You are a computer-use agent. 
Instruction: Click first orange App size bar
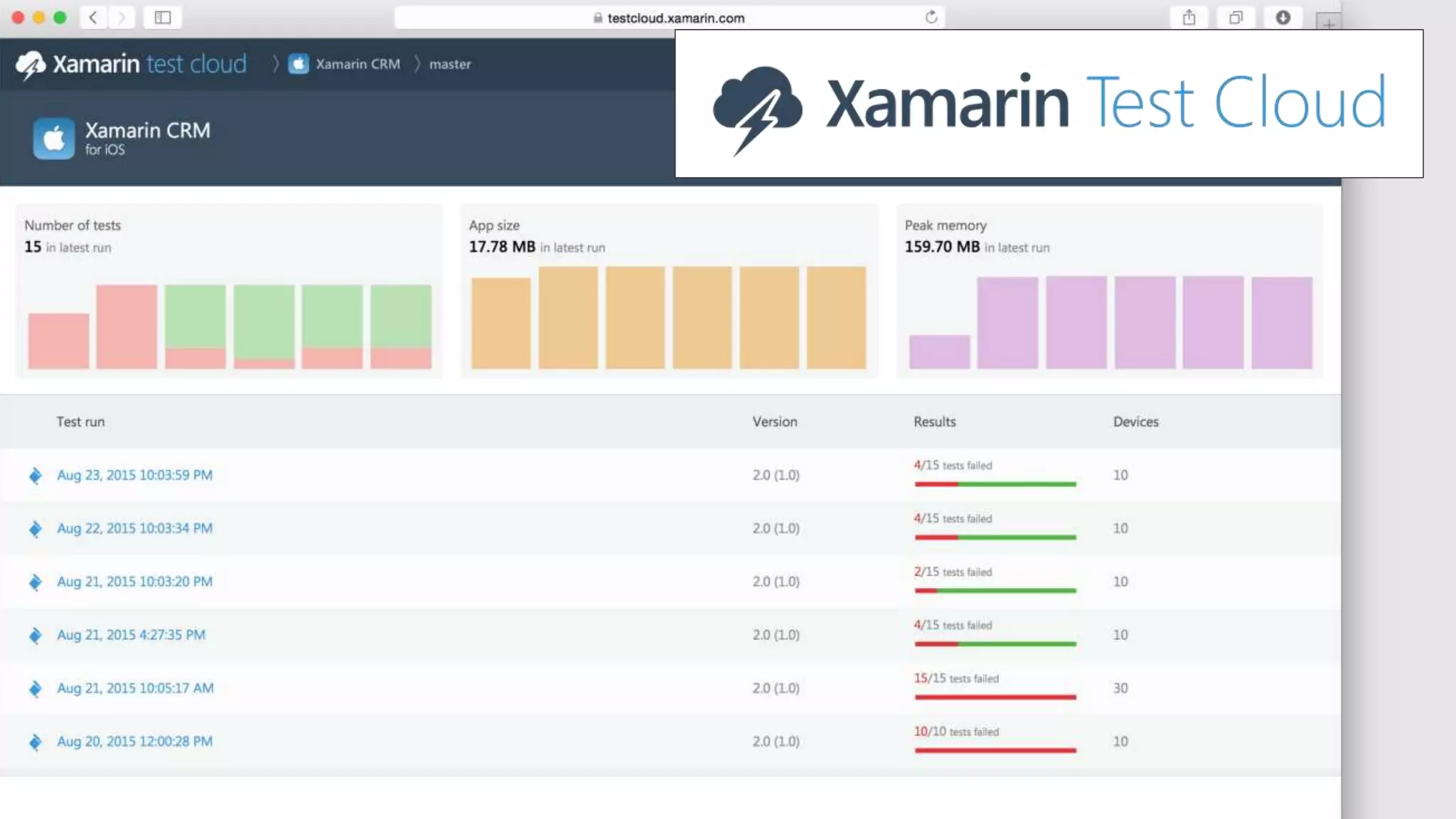point(500,323)
